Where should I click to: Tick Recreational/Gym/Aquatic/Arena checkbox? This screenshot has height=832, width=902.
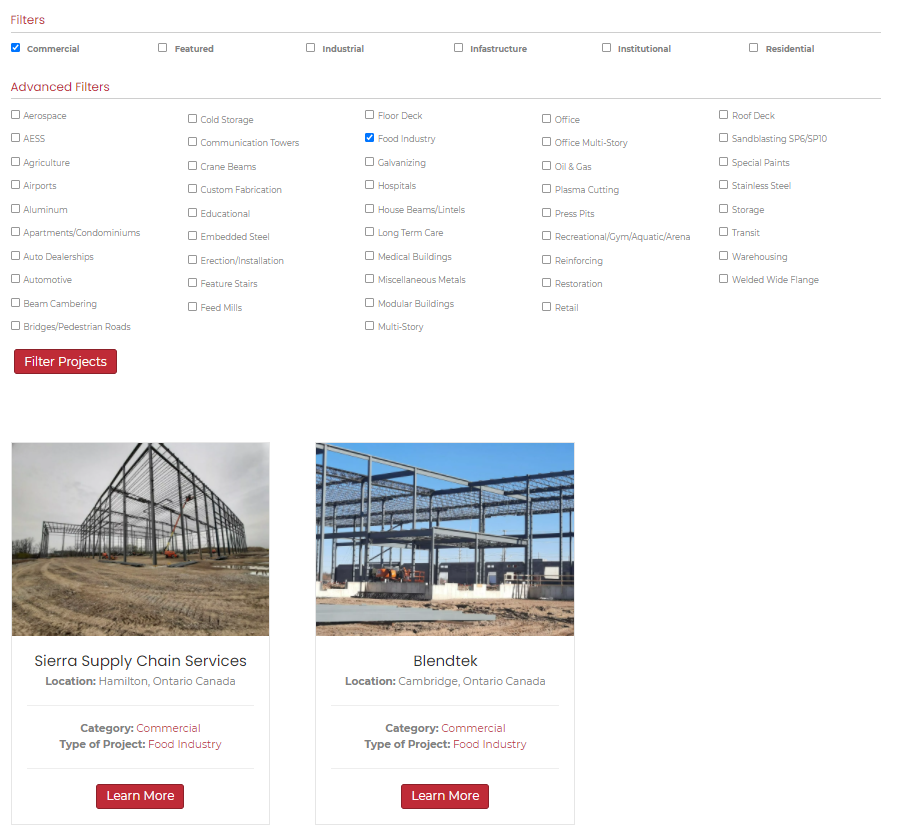(546, 236)
